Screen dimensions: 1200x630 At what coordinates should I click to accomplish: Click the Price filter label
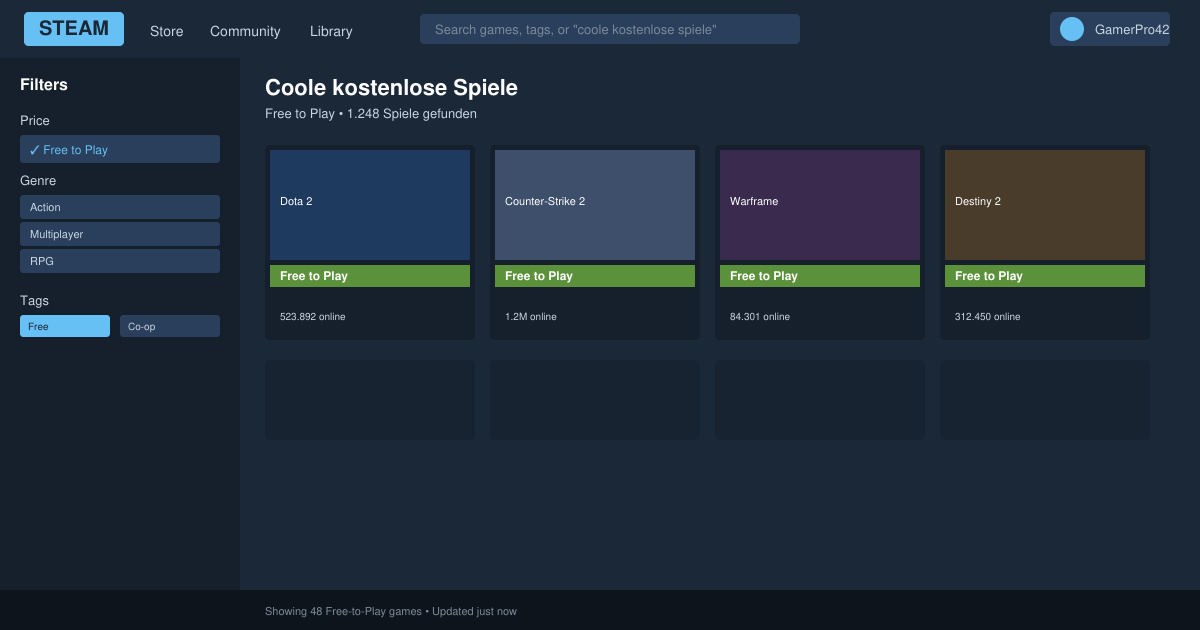click(x=35, y=121)
